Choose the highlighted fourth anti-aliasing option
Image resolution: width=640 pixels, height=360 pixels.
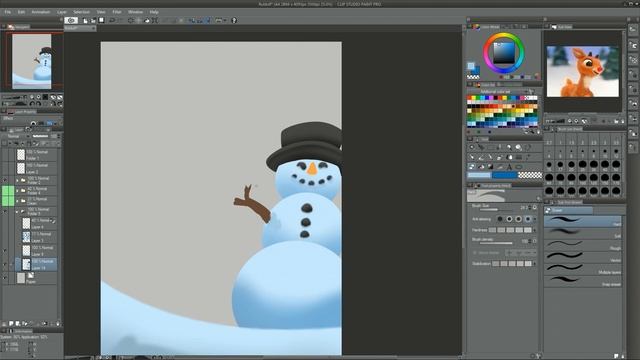(528, 219)
